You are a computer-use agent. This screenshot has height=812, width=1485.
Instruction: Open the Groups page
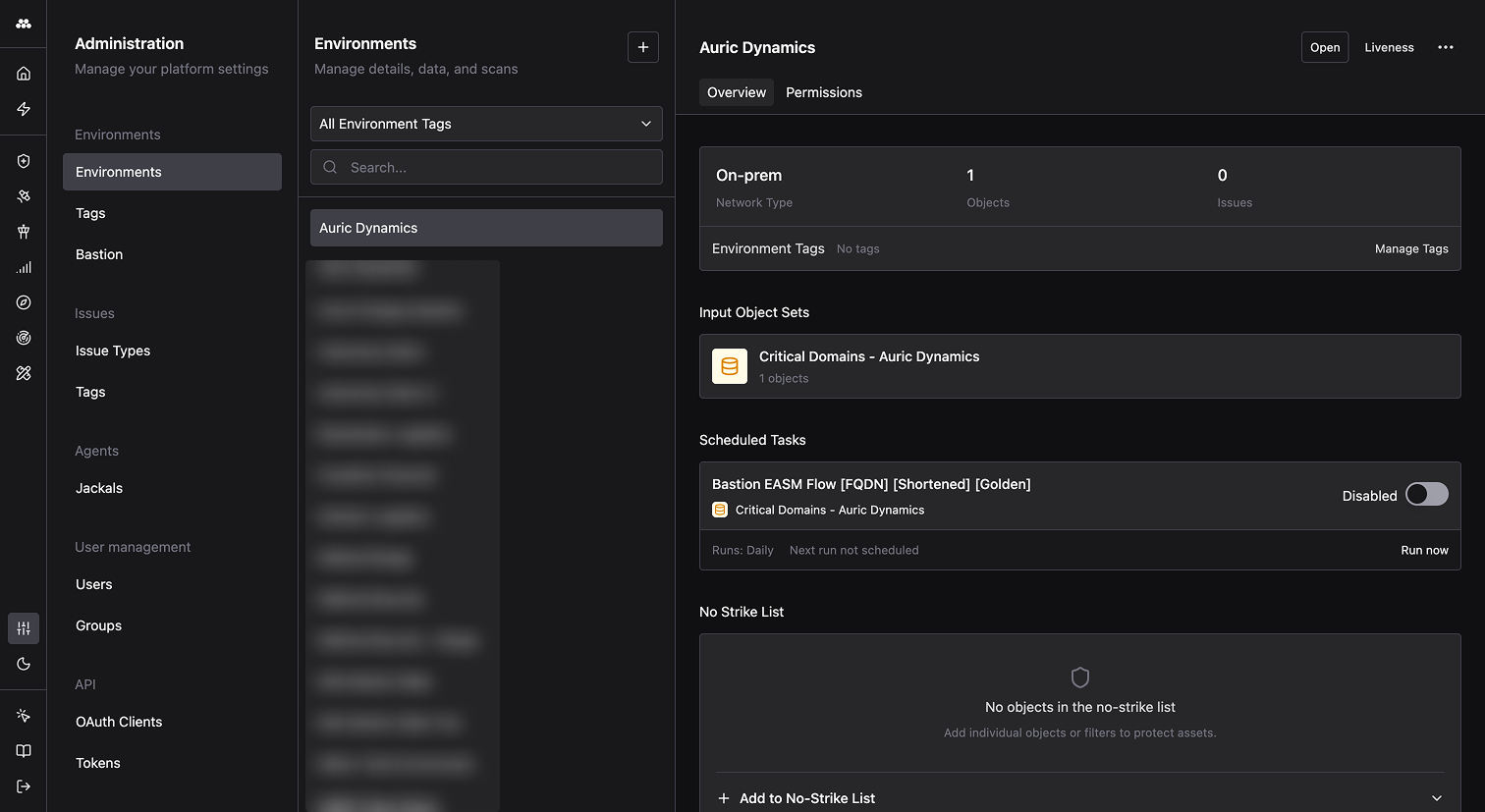coord(98,625)
